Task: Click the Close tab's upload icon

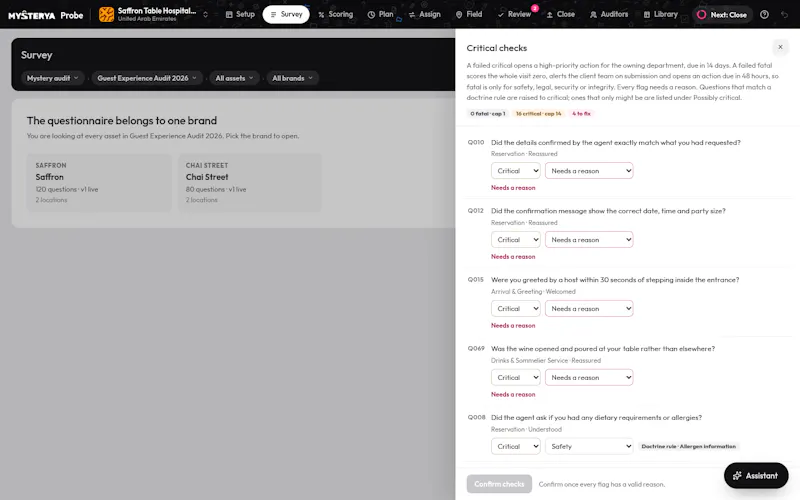Action: (549, 15)
